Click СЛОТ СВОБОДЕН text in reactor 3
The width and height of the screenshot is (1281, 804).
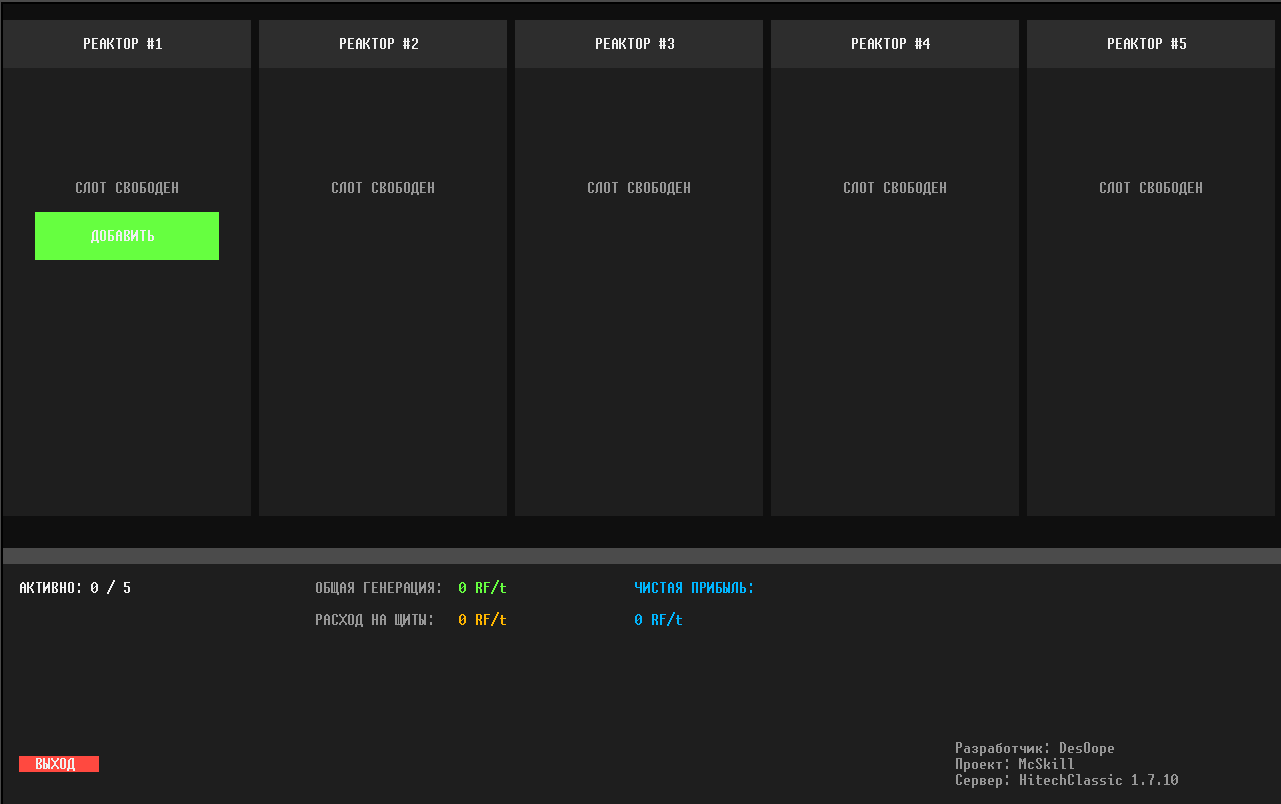(639, 188)
